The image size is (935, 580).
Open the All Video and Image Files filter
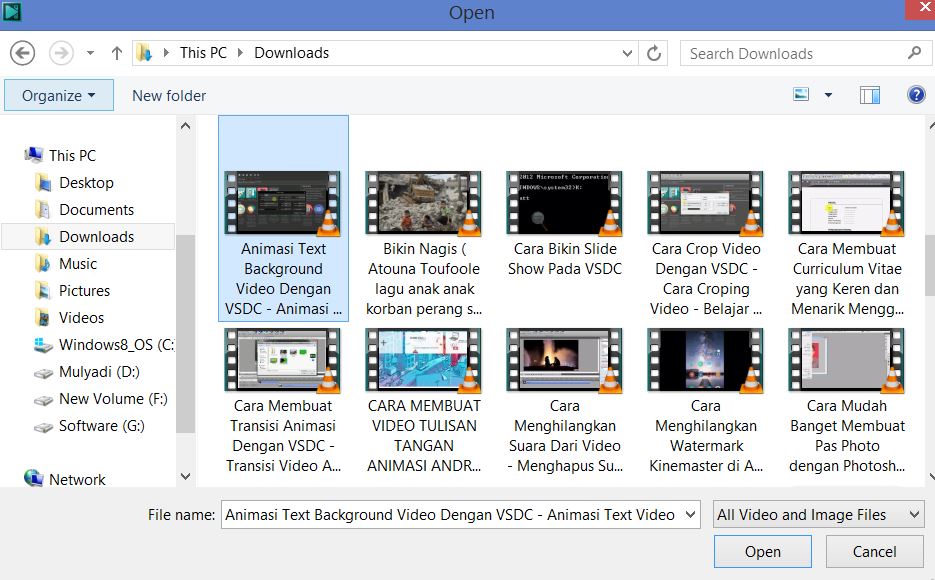click(818, 515)
